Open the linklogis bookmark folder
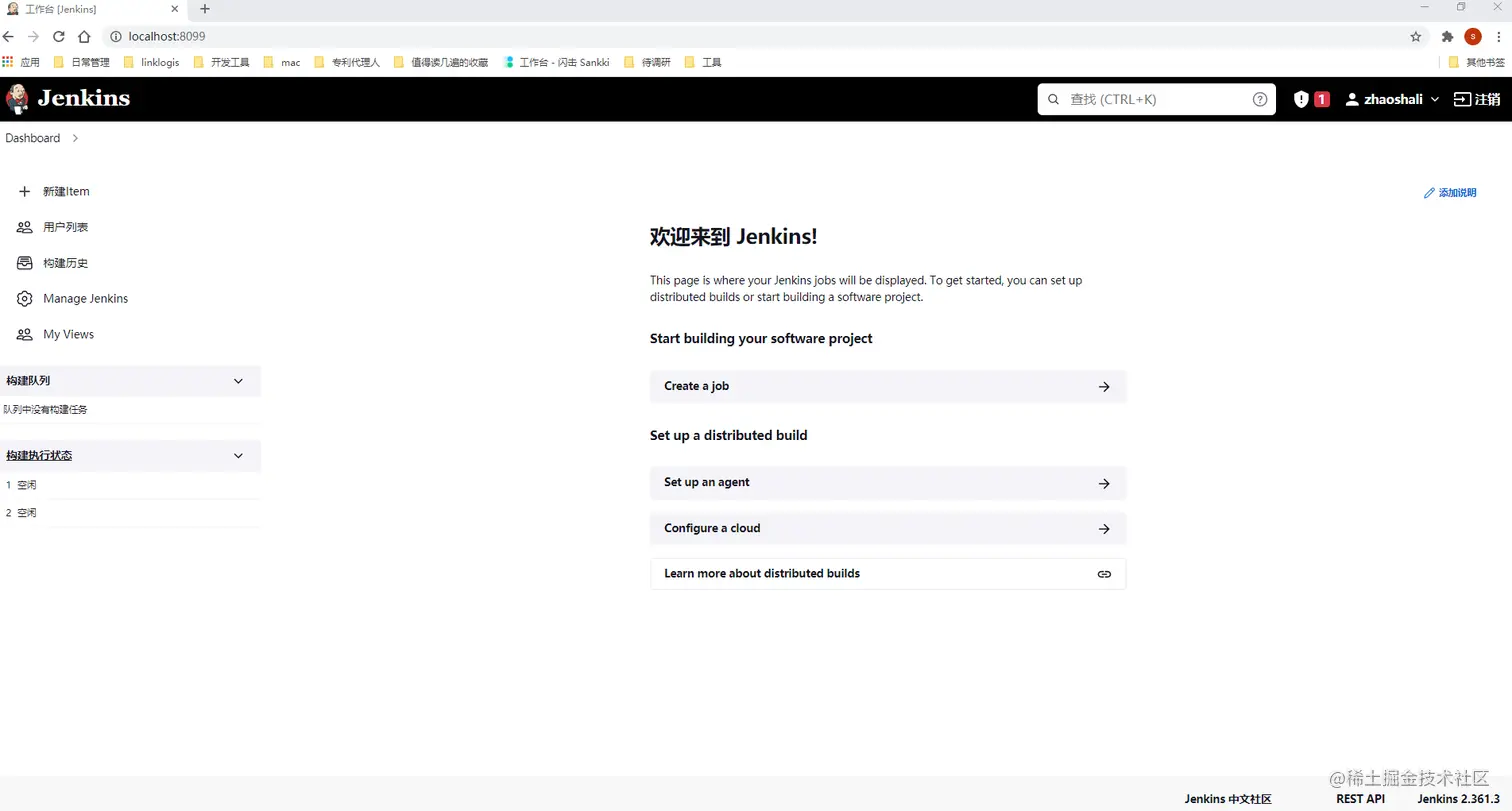Image resolution: width=1512 pixels, height=811 pixels. [x=152, y=62]
